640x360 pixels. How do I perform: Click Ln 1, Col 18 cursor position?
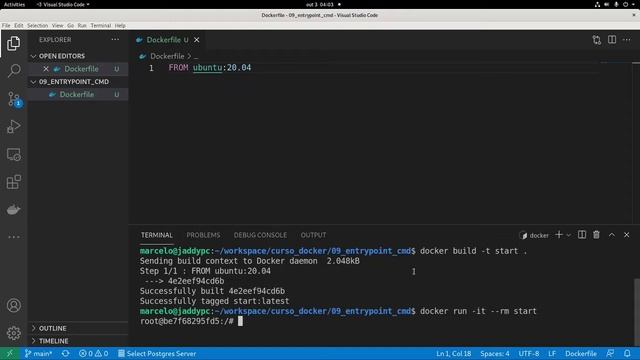coord(453,353)
